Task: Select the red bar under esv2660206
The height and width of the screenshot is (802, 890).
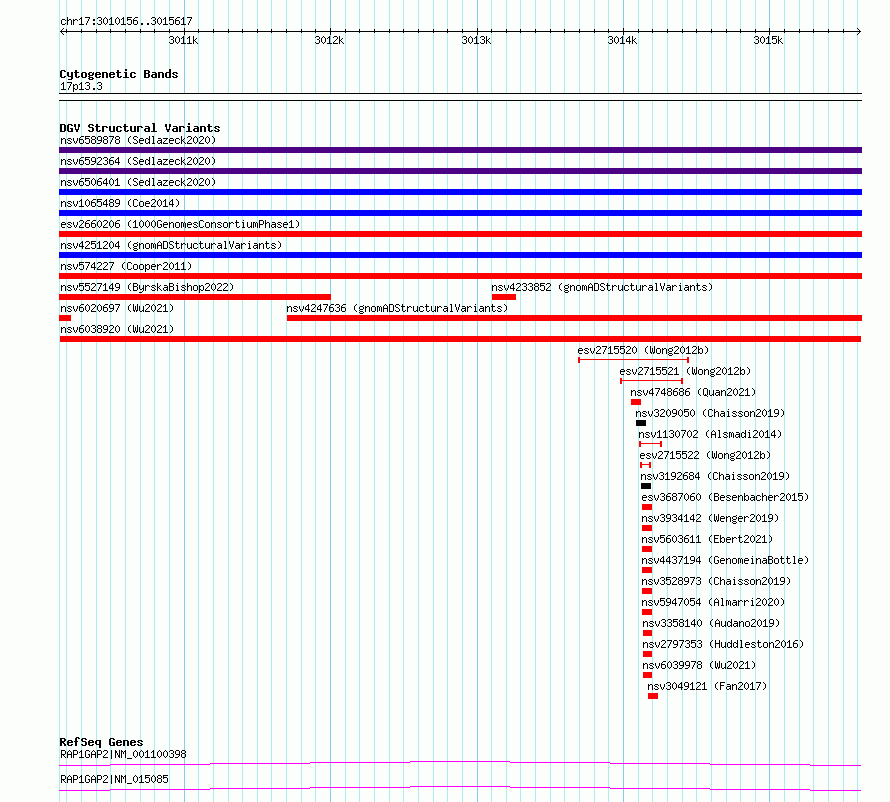Action: pos(460,234)
